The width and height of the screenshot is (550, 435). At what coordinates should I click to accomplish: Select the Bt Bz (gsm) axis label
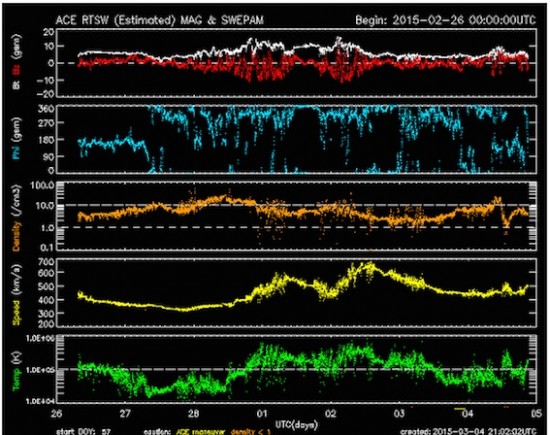pyautogui.click(x=16, y=62)
